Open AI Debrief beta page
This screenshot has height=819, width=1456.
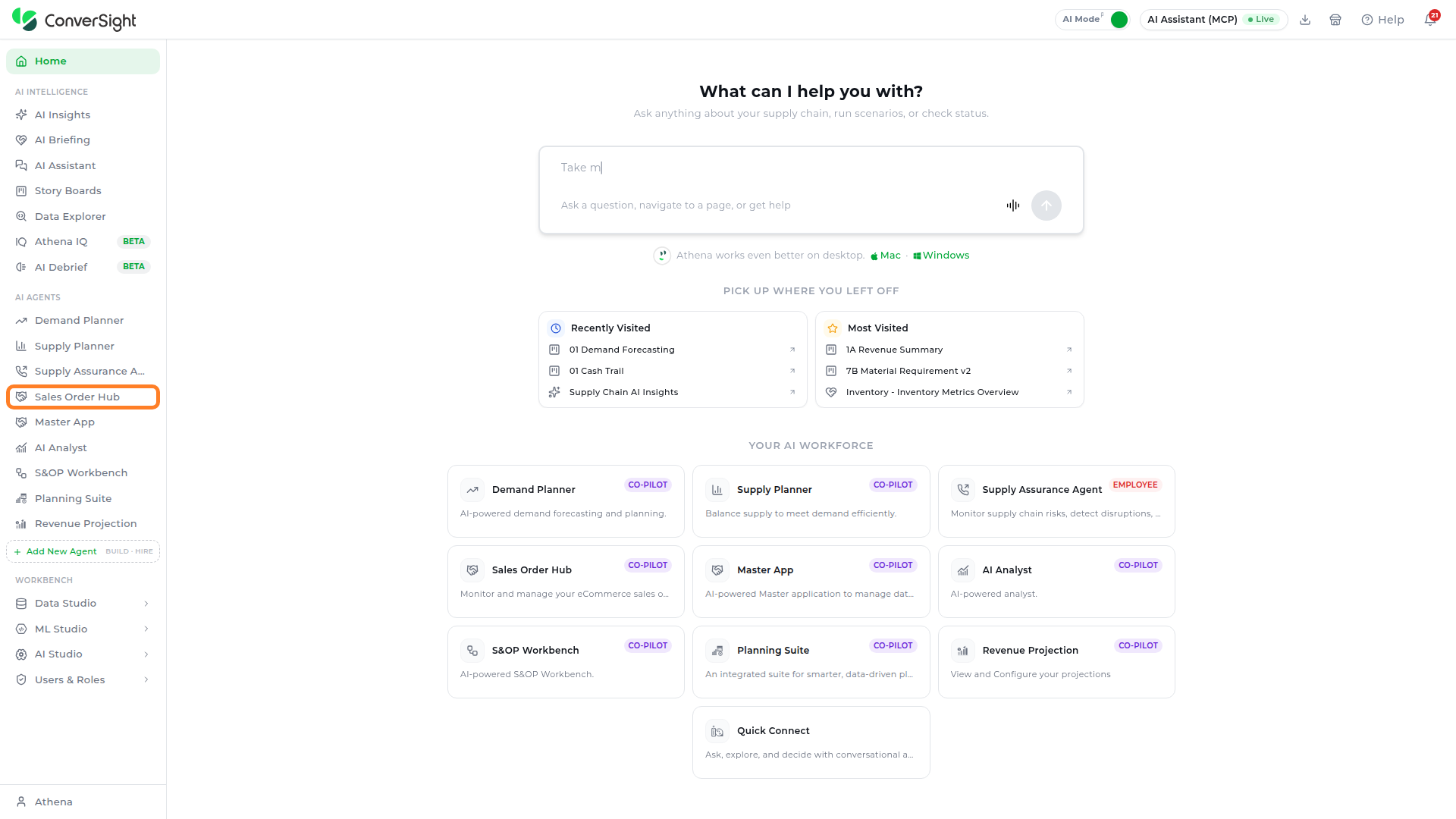coord(83,267)
